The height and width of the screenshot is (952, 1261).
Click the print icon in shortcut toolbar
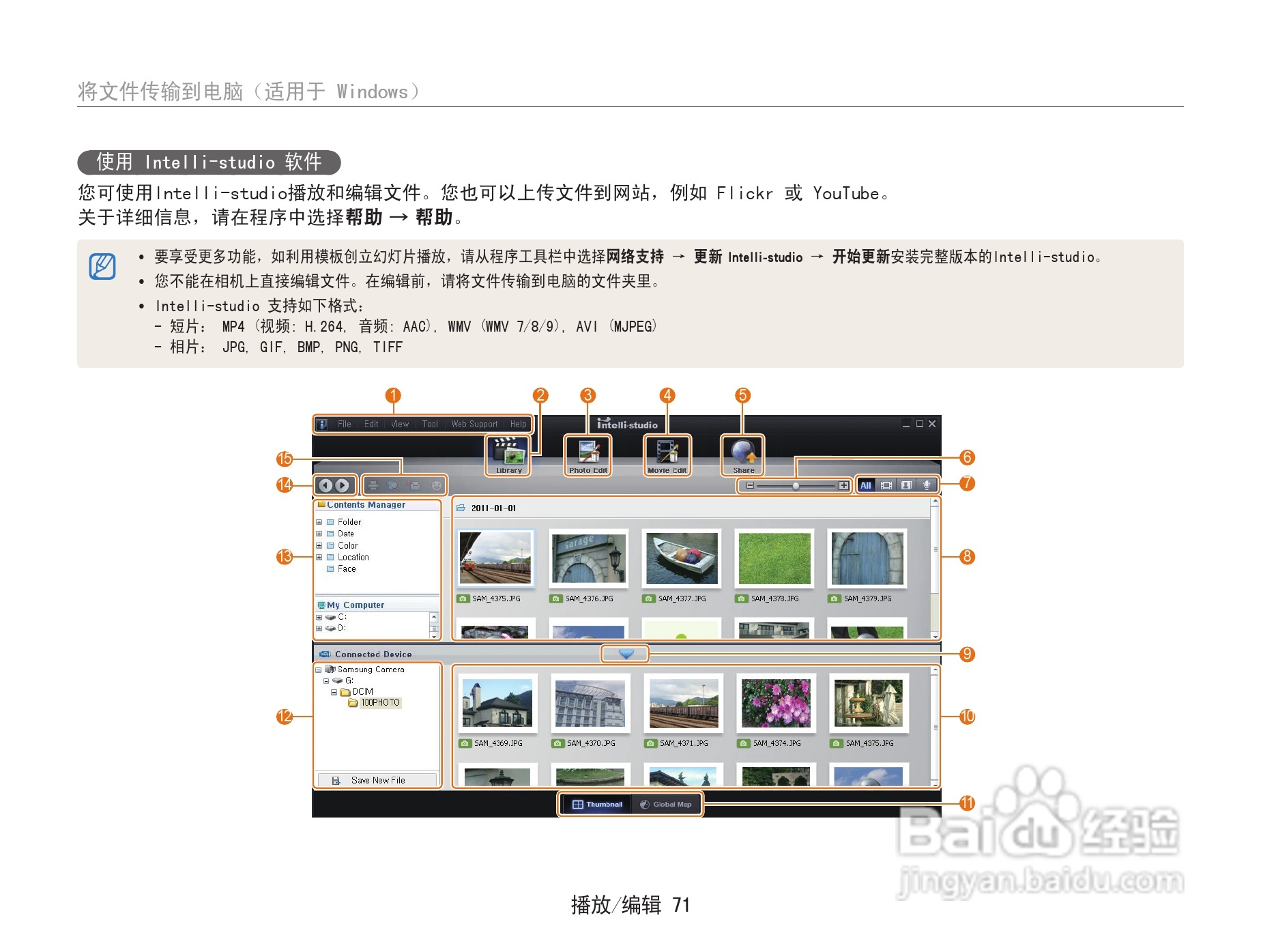pos(373,485)
